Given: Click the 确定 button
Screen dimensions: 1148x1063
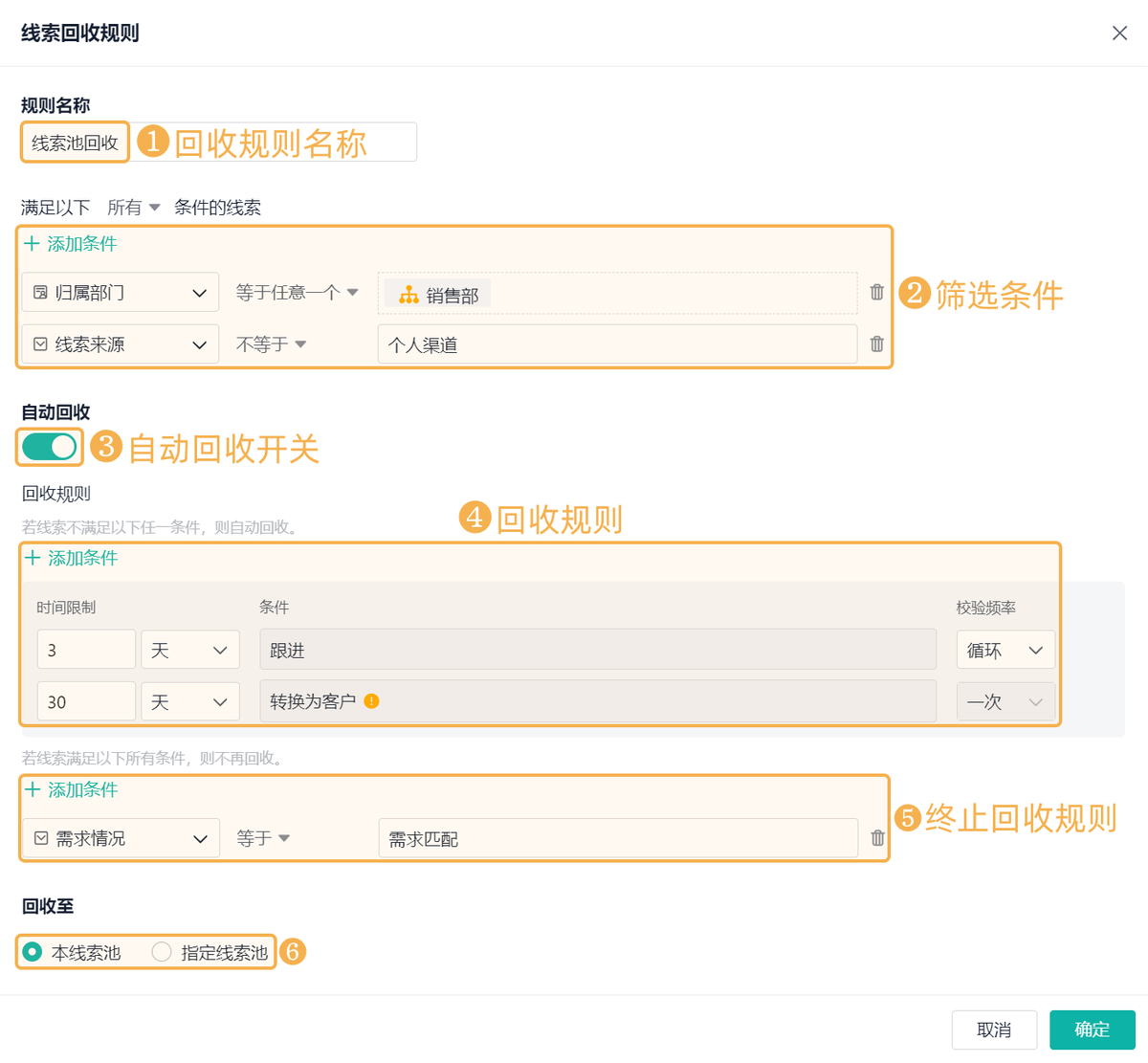Looking at the screenshot, I should (1092, 1030).
